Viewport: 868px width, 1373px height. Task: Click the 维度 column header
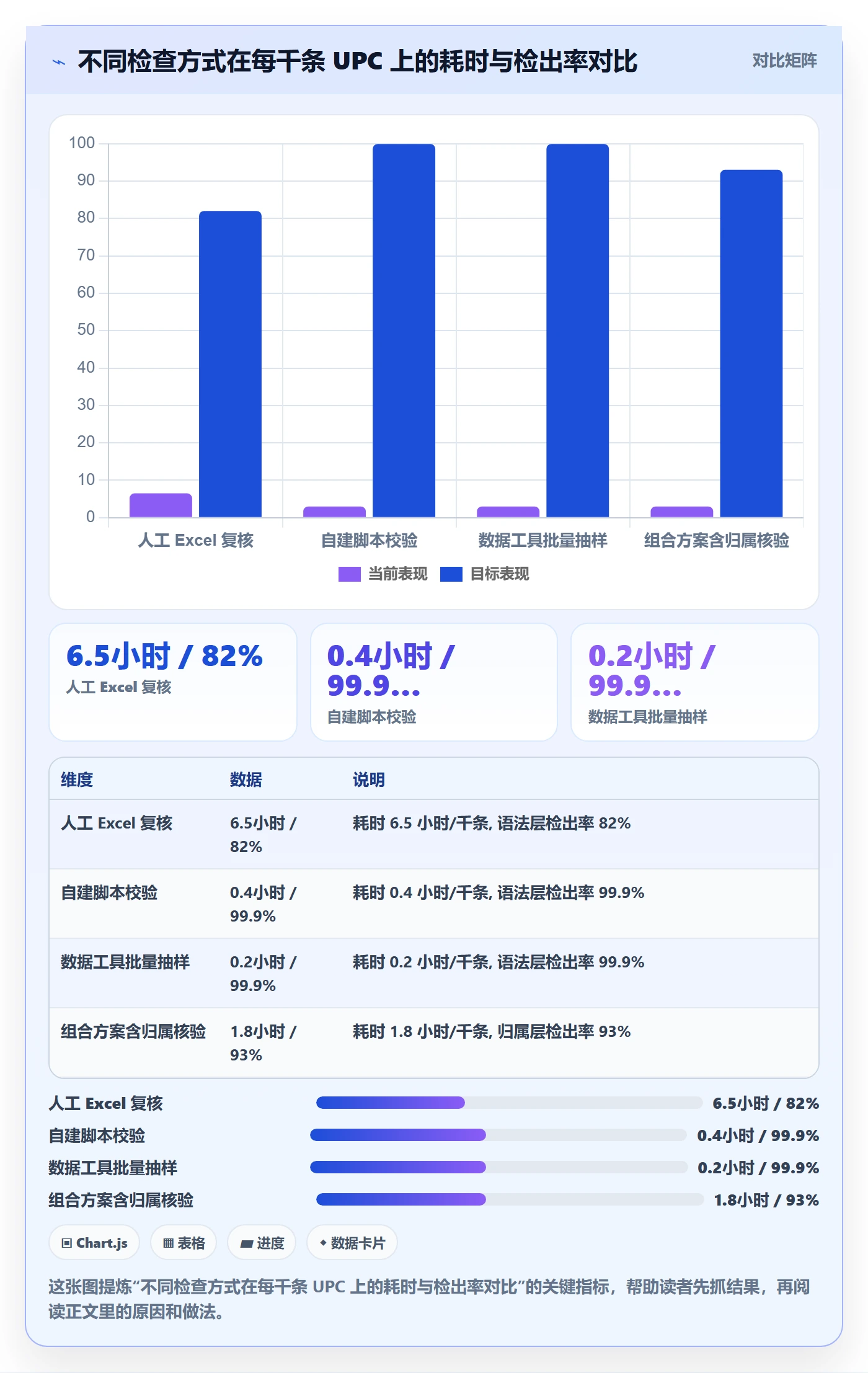77,780
